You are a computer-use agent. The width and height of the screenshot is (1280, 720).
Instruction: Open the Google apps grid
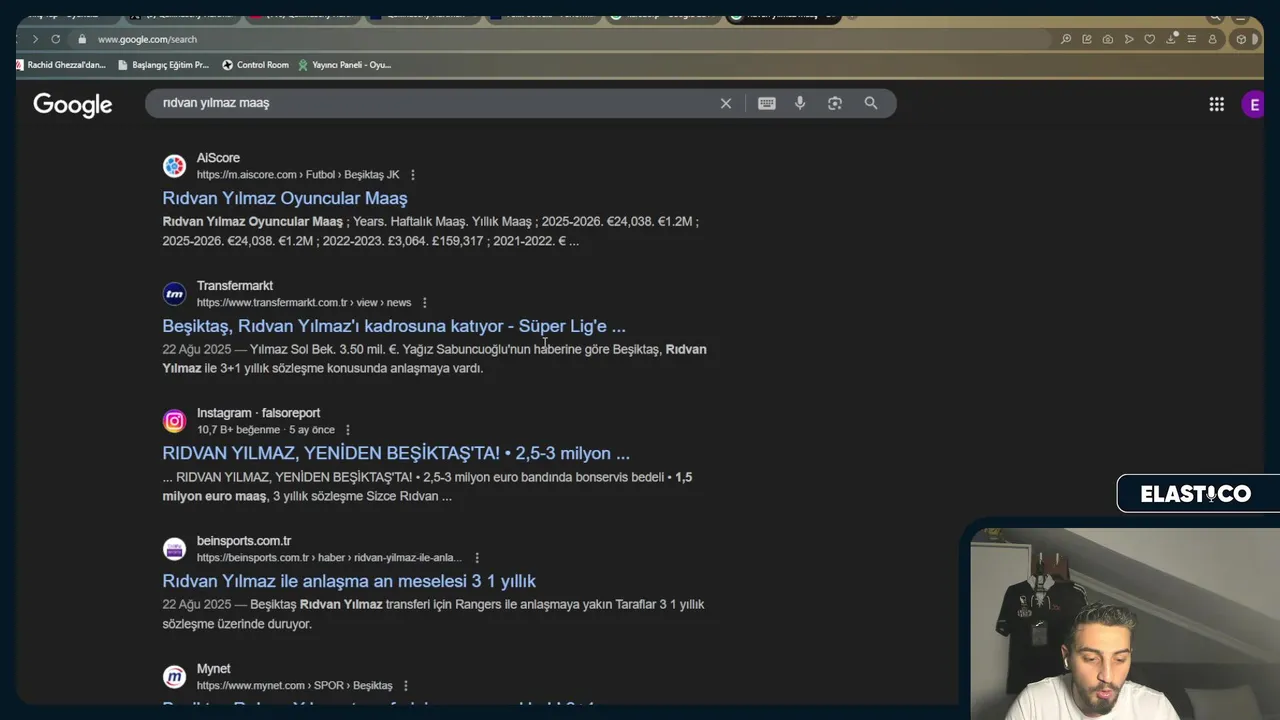1217,104
